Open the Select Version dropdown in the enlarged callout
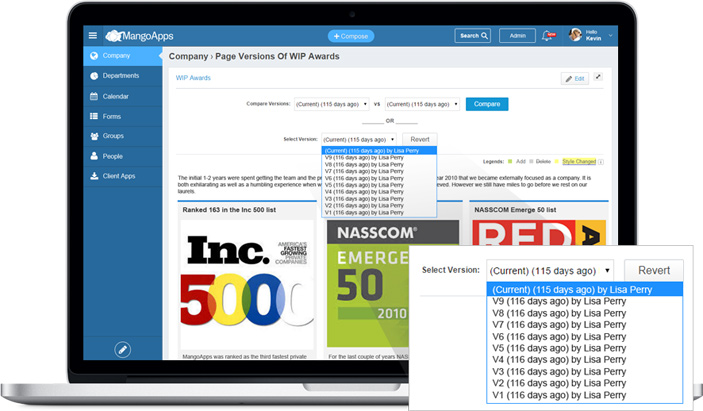 click(550, 271)
